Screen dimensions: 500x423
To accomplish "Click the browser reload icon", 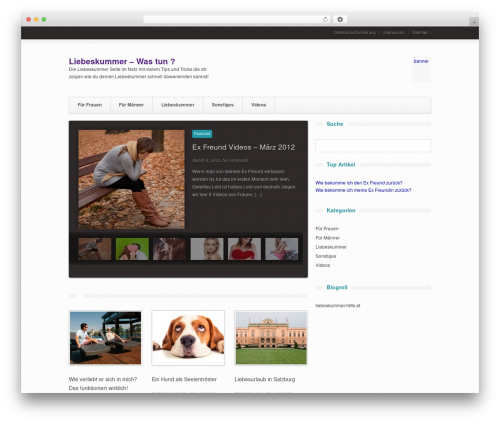I will pyautogui.click(x=325, y=19).
